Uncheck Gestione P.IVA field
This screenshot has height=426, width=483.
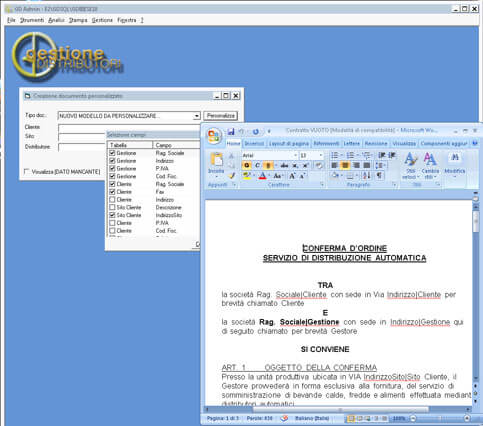[x=112, y=168]
